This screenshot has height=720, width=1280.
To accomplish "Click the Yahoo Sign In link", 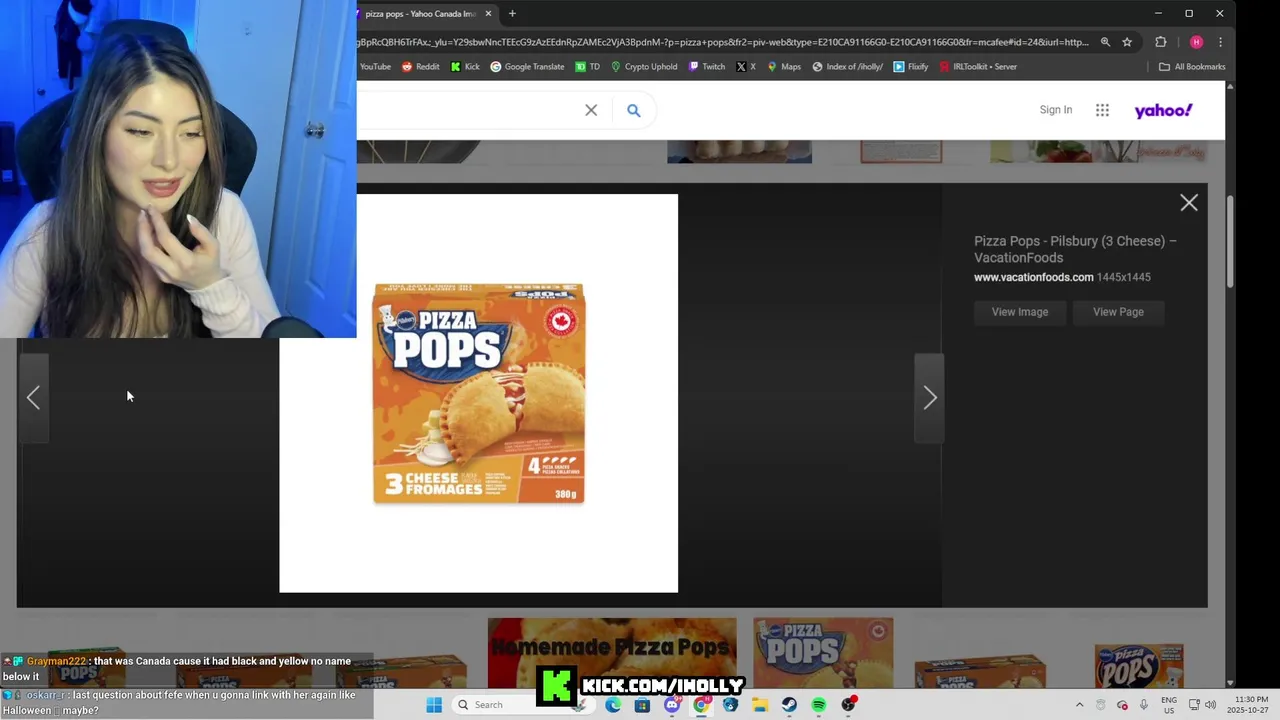I will point(1055,110).
